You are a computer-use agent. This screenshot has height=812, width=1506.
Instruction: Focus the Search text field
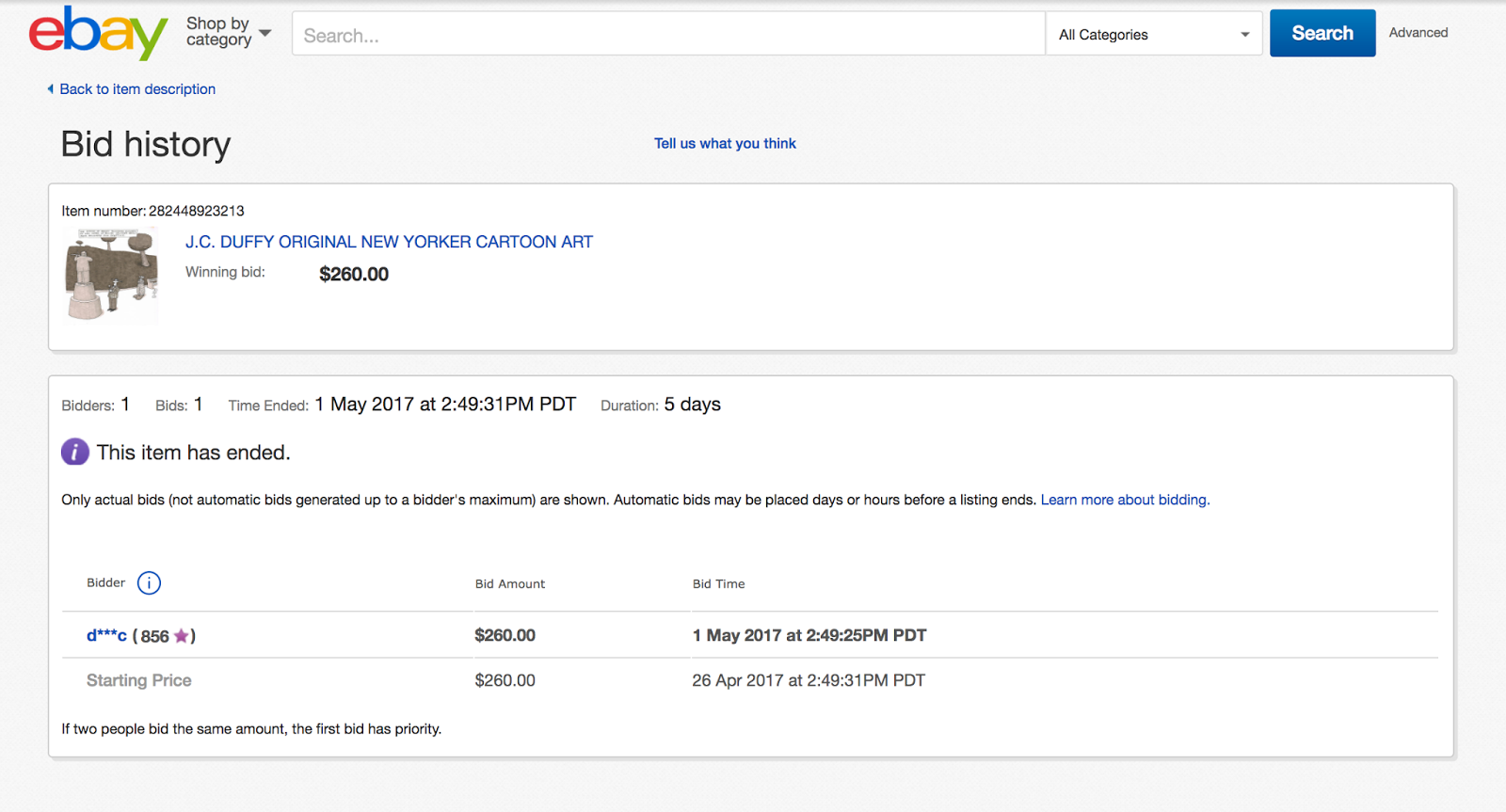click(x=668, y=36)
